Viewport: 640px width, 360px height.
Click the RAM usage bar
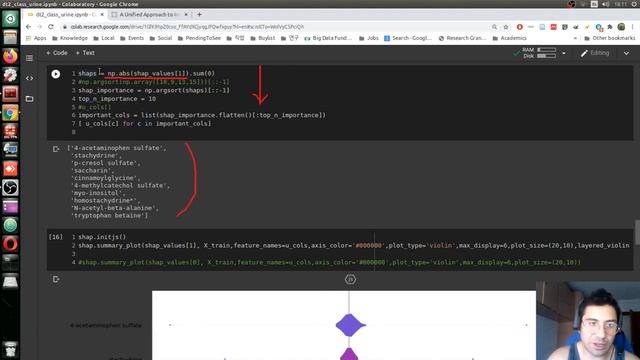click(x=546, y=50)
